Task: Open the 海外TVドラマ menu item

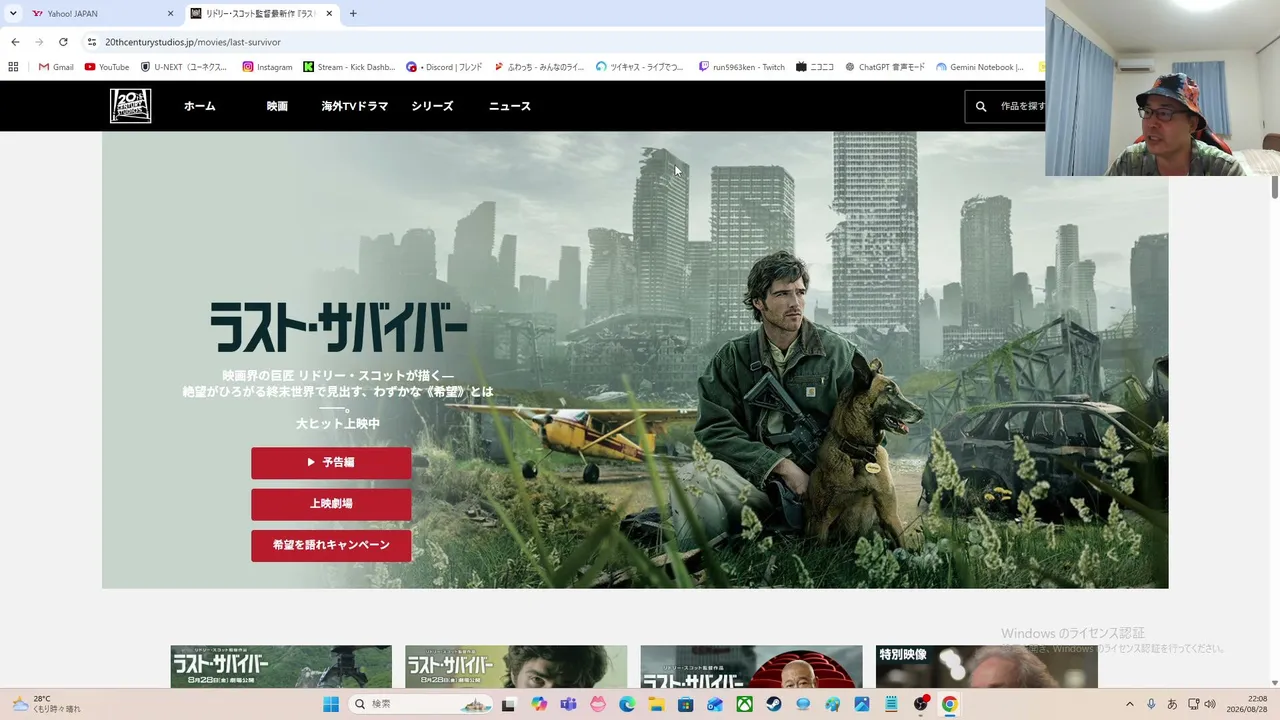Action: click(x=355, y=106)
